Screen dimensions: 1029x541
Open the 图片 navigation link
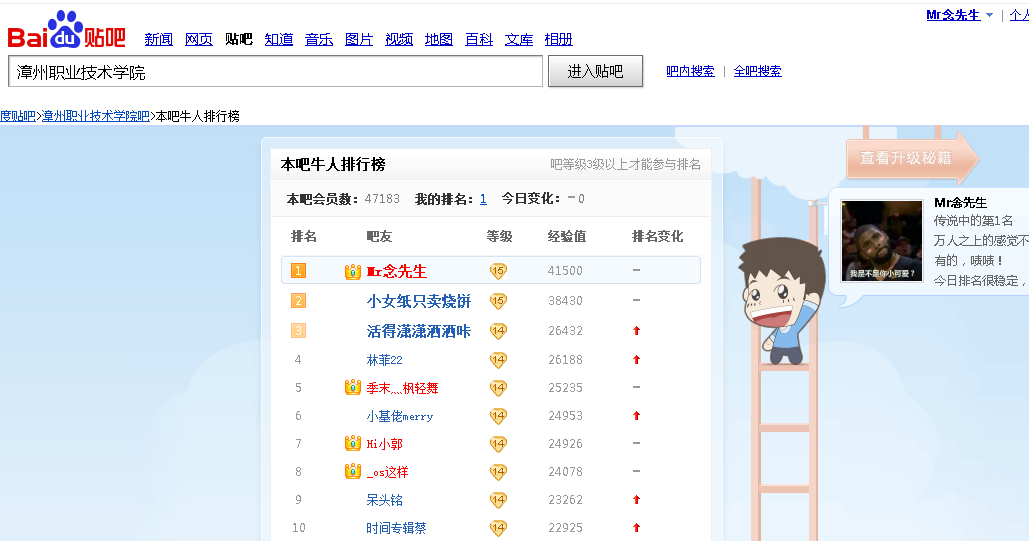(x=358, y=39)
